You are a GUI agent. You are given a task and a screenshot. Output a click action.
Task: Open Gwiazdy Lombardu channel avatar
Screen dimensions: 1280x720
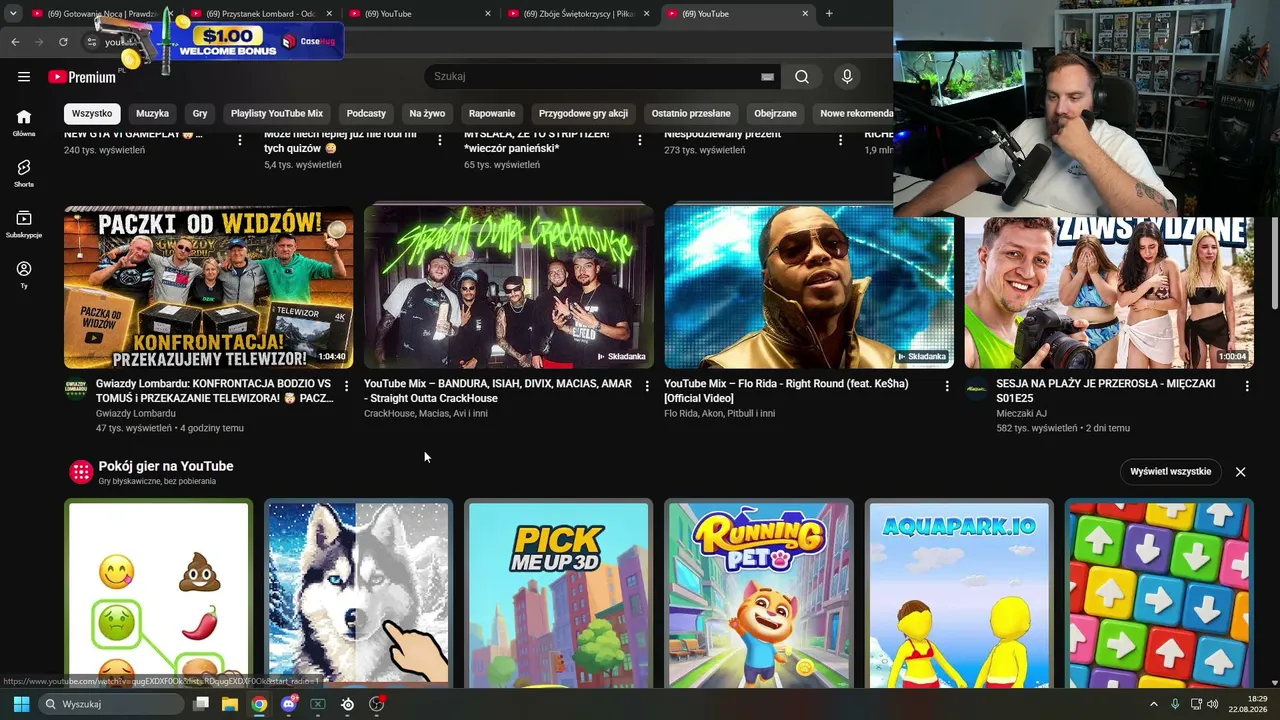tap(76, 389)
